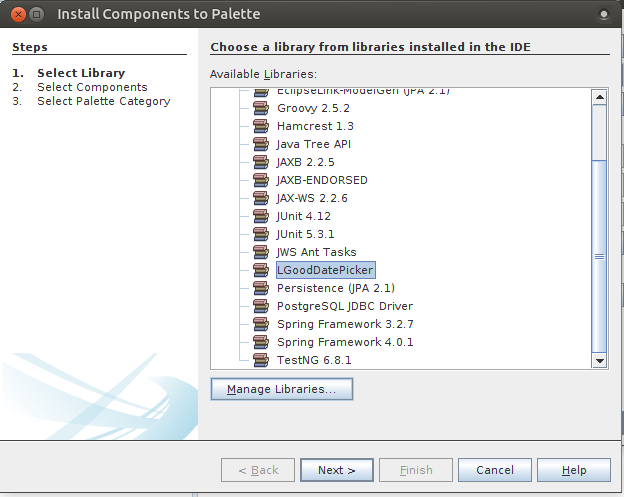This screenshot has height=497, width=624.
Task: Pick TestNG 6.8.1 from libraries
Action: [x=314, y=360]
